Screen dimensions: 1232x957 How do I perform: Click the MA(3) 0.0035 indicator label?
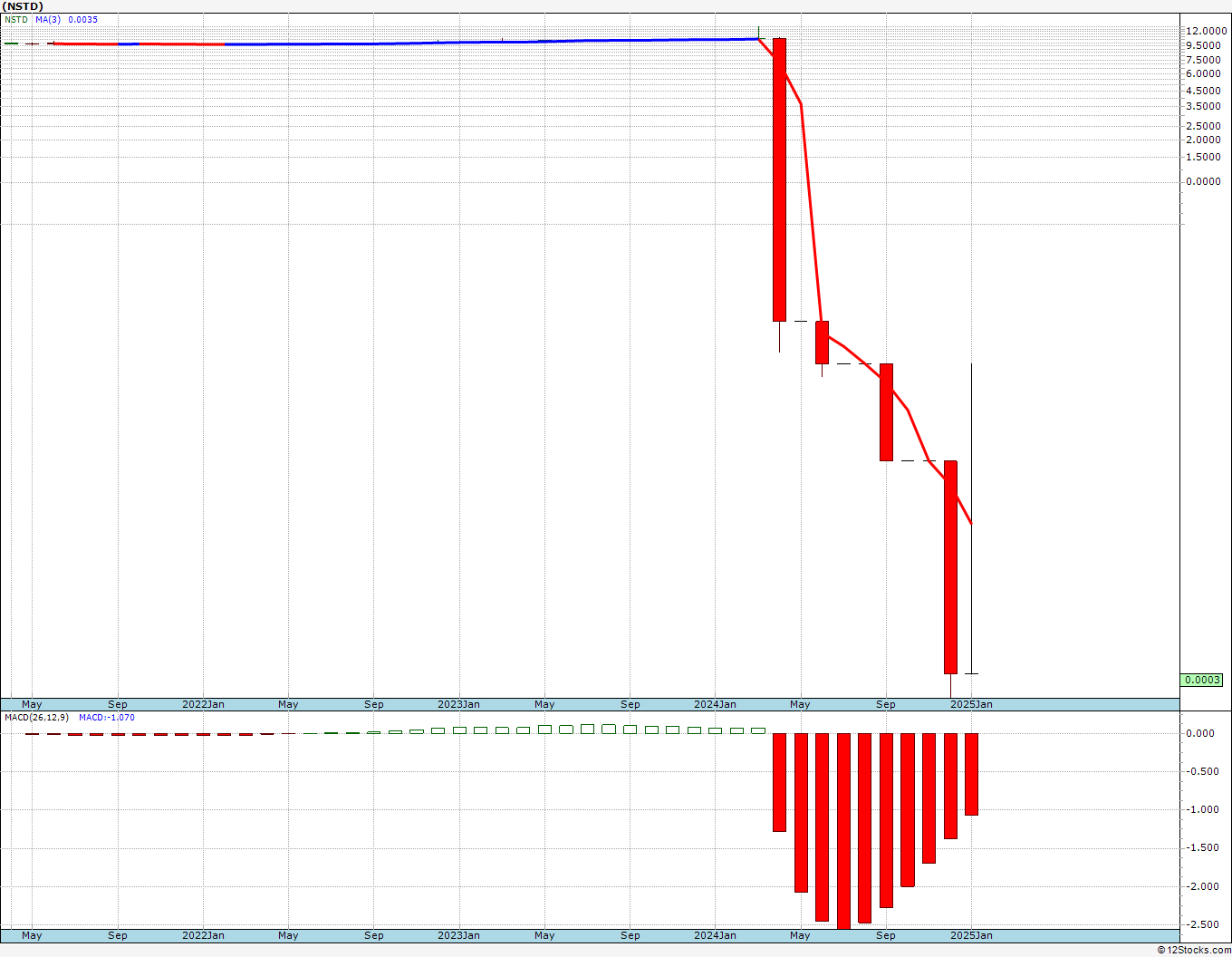[x=67, y=19]
